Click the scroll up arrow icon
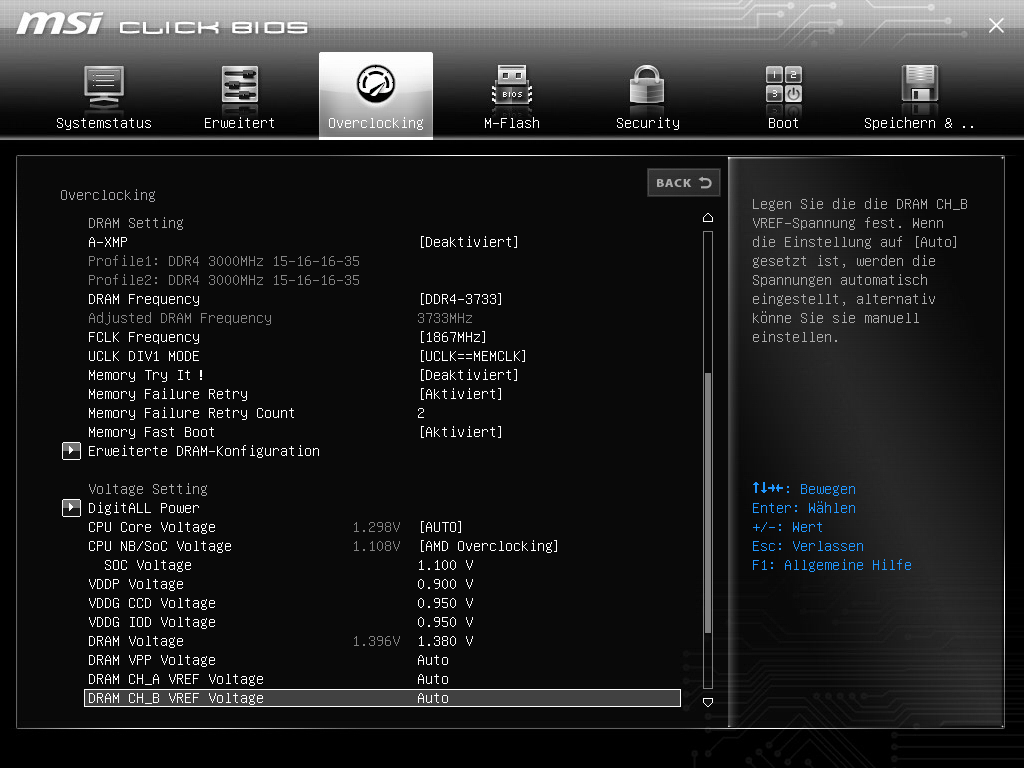1024x768 pixels. click(x=708, y=217)
